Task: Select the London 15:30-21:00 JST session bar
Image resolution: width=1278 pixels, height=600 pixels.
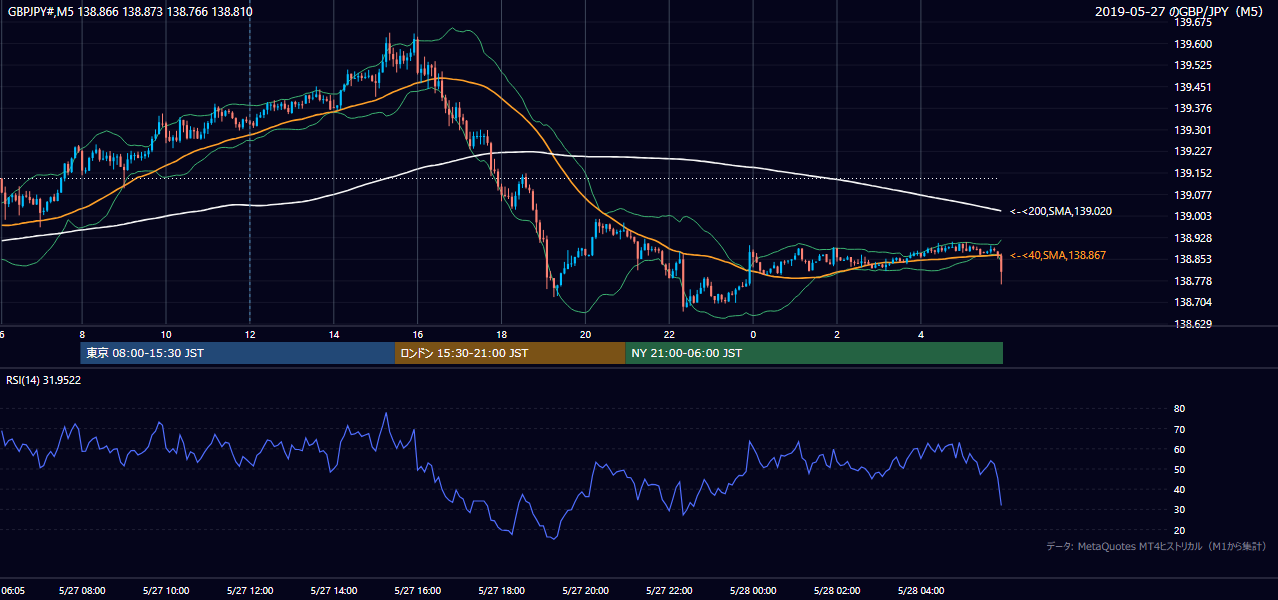Action: point(510,353)
